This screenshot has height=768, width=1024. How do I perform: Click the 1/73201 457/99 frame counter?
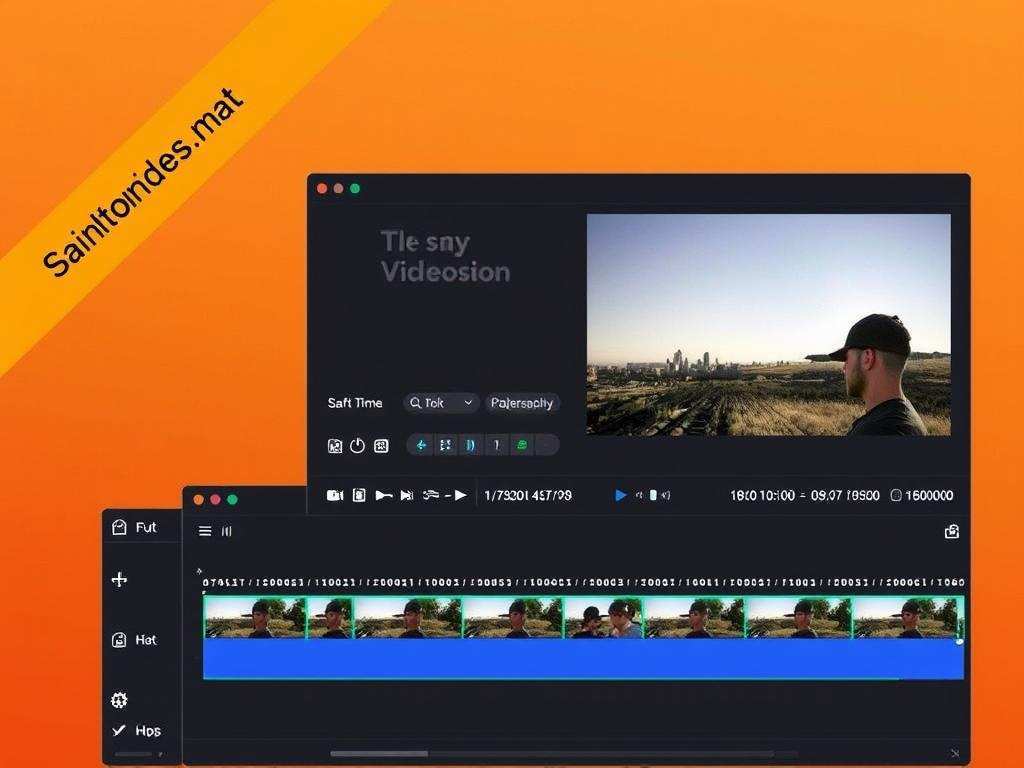pyautogui.click(x=528, y=496)
